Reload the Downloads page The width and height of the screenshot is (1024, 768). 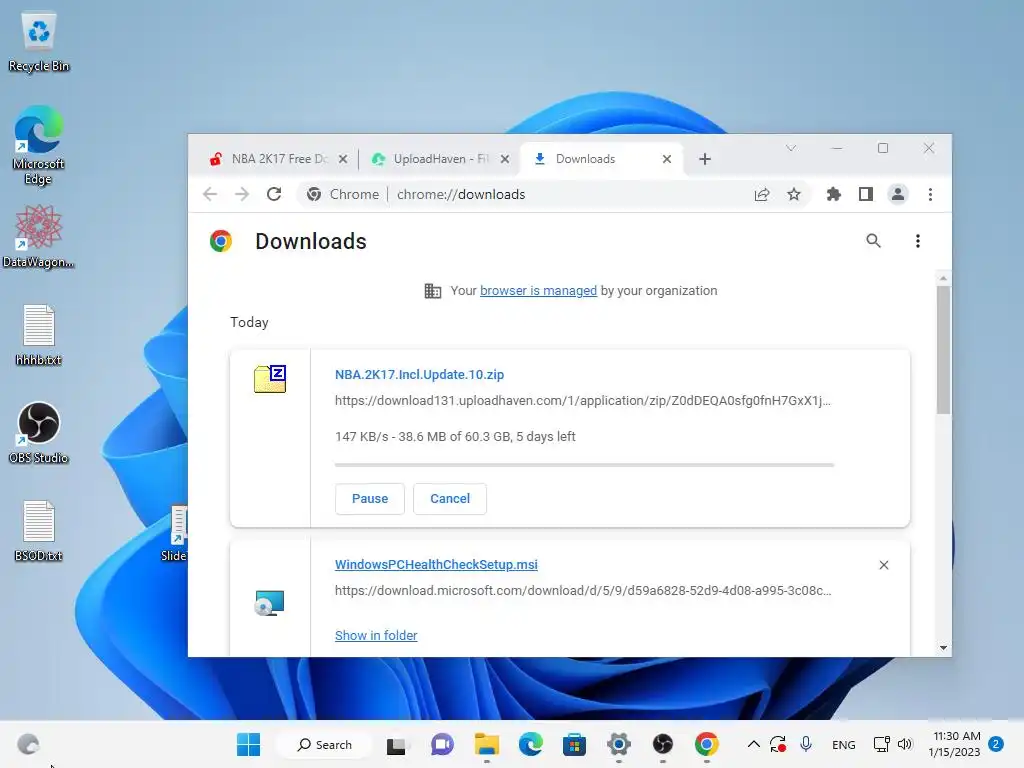pos(274,194)
